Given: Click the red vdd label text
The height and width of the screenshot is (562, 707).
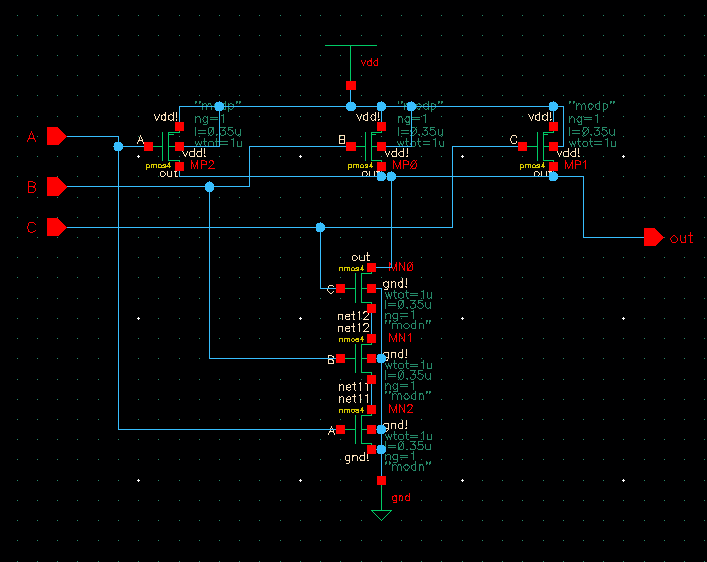Looking at the screenshot, I should click(369, 62).
